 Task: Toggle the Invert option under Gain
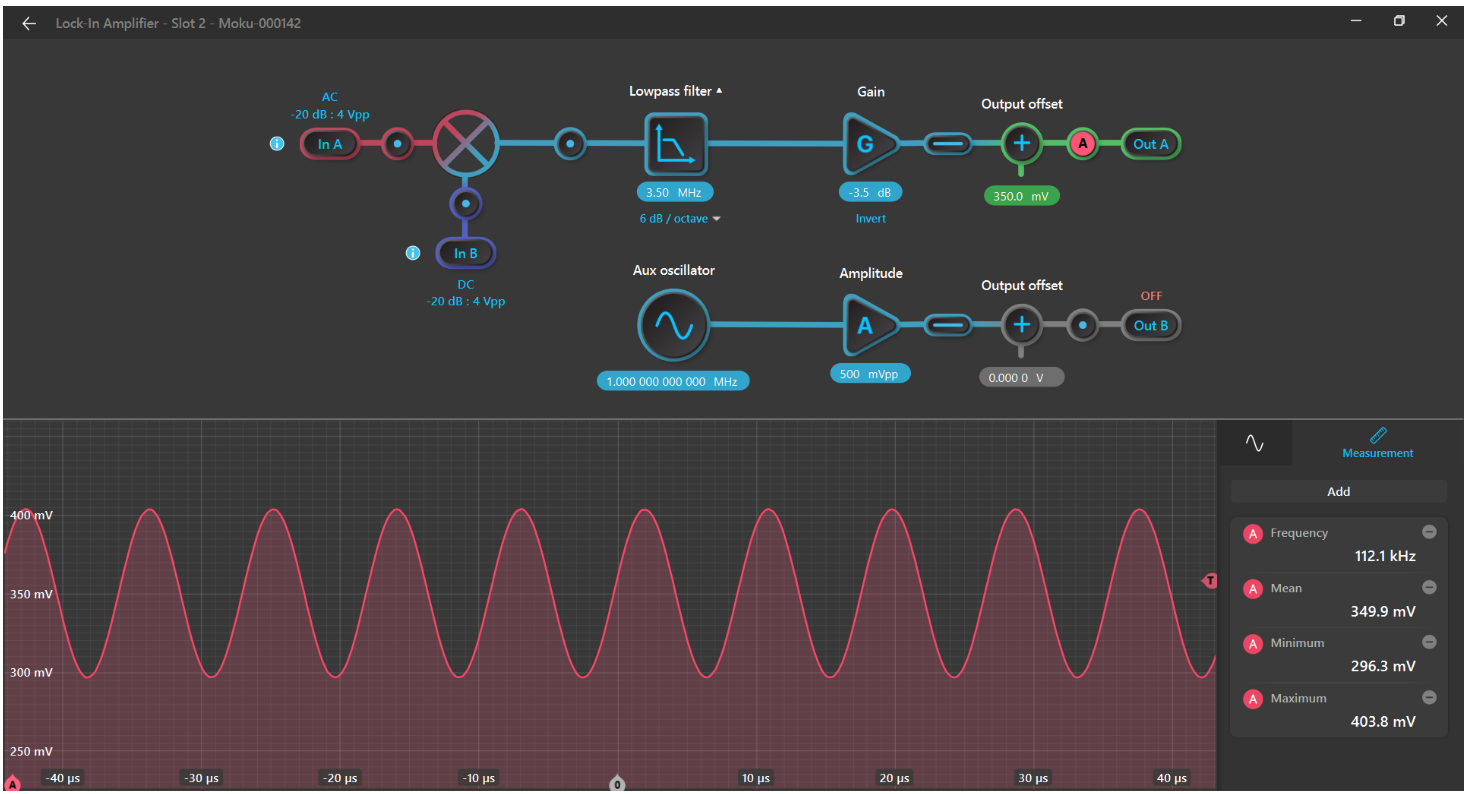(x=869, y=218)
